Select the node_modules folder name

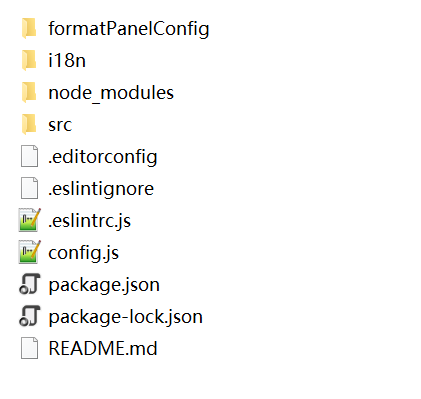[111, 93]
